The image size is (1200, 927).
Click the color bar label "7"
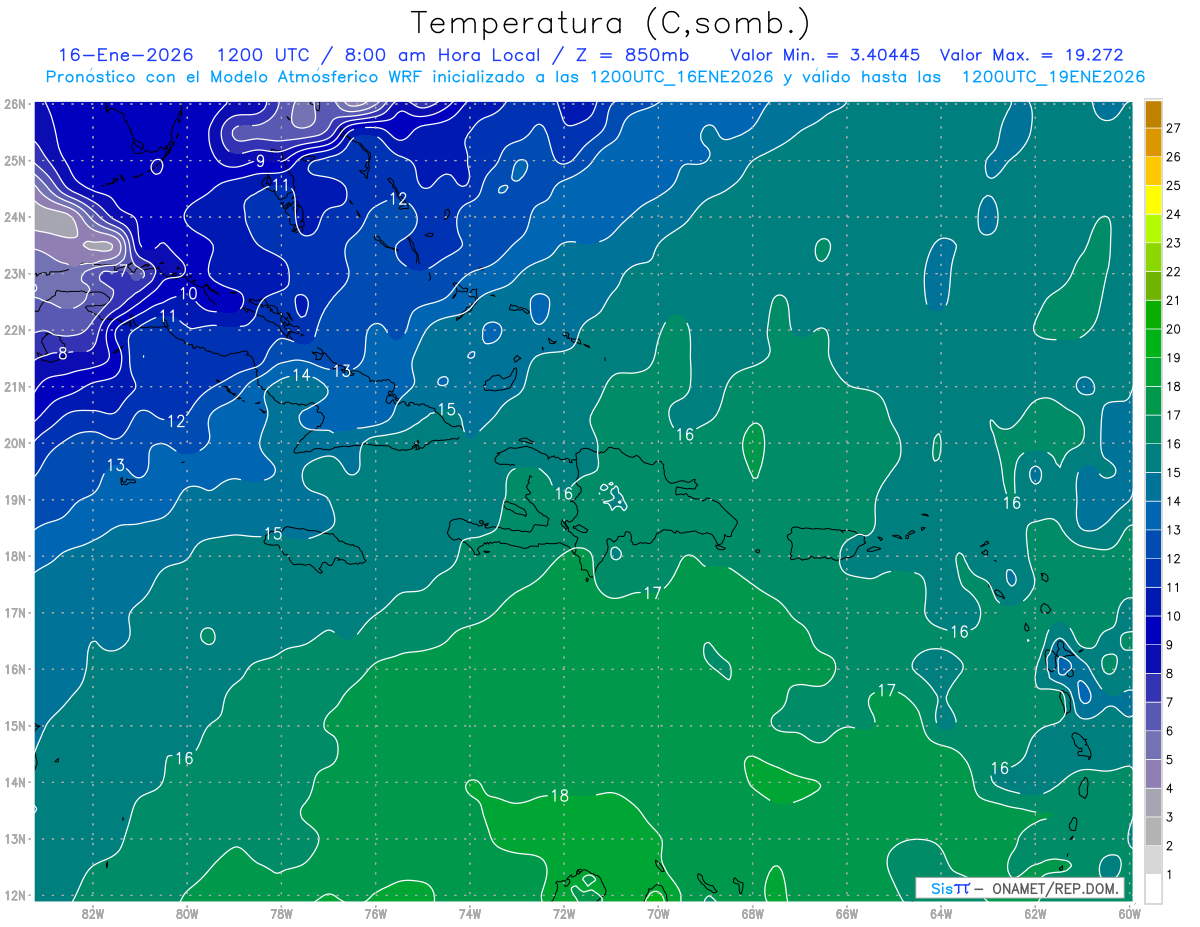(x=1169, y=702)
